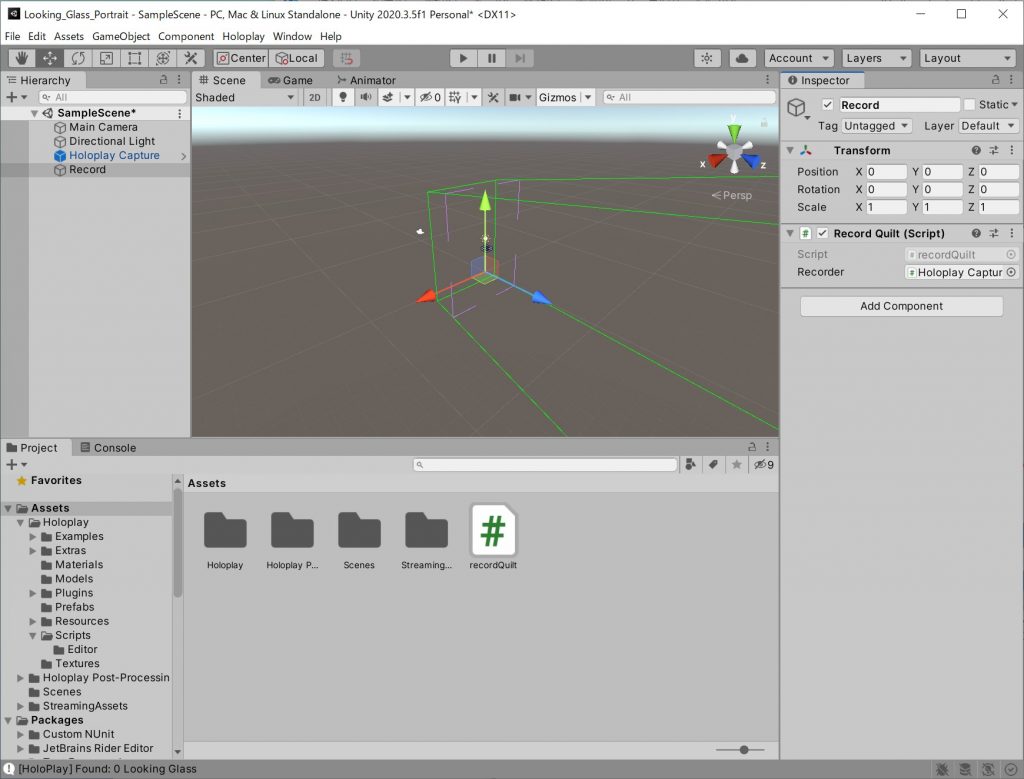Toggle scene audio speaker icon
The width and height of the screenshot is (1024, 779).
(365, 97)
